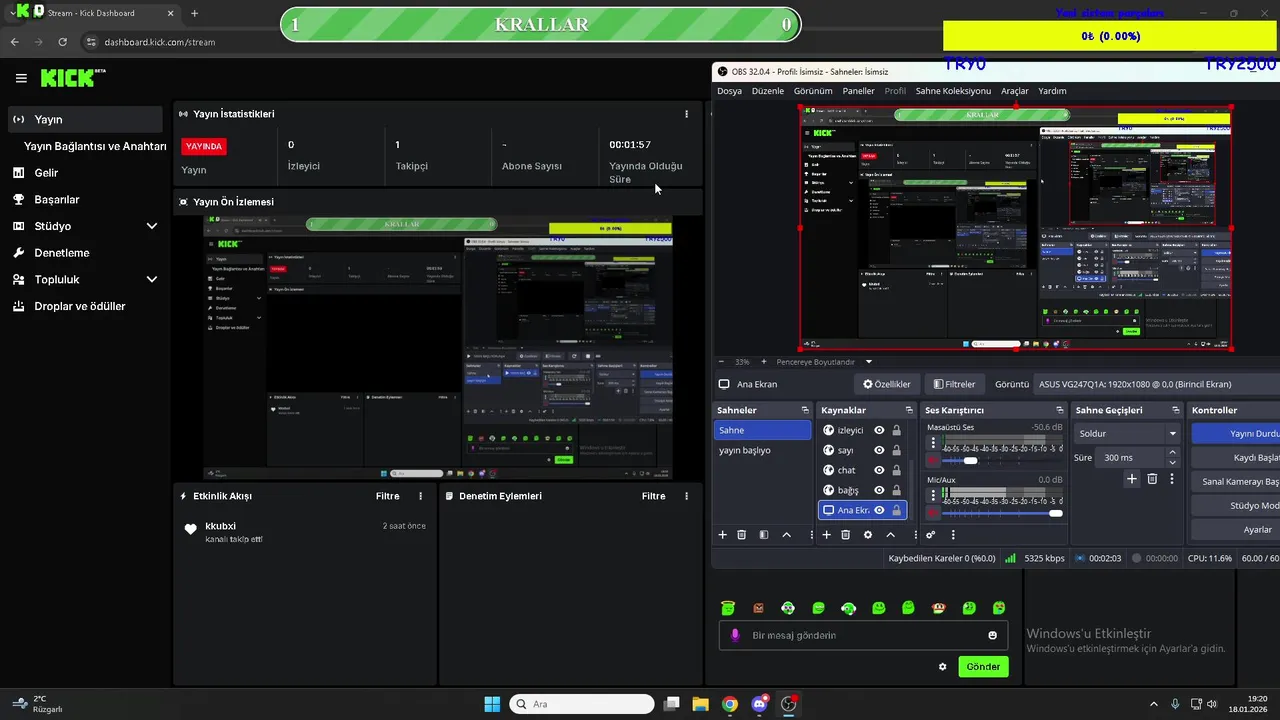This screenshot has width=1280, height=720.
Task: Click Yayını Durdur in OBS
Action: tap(1236, 434)
